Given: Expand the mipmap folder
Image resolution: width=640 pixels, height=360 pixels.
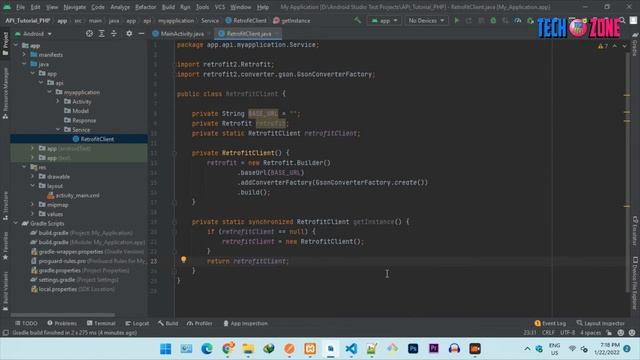Looking at the screenshot, I should click(x=33, y=204).
